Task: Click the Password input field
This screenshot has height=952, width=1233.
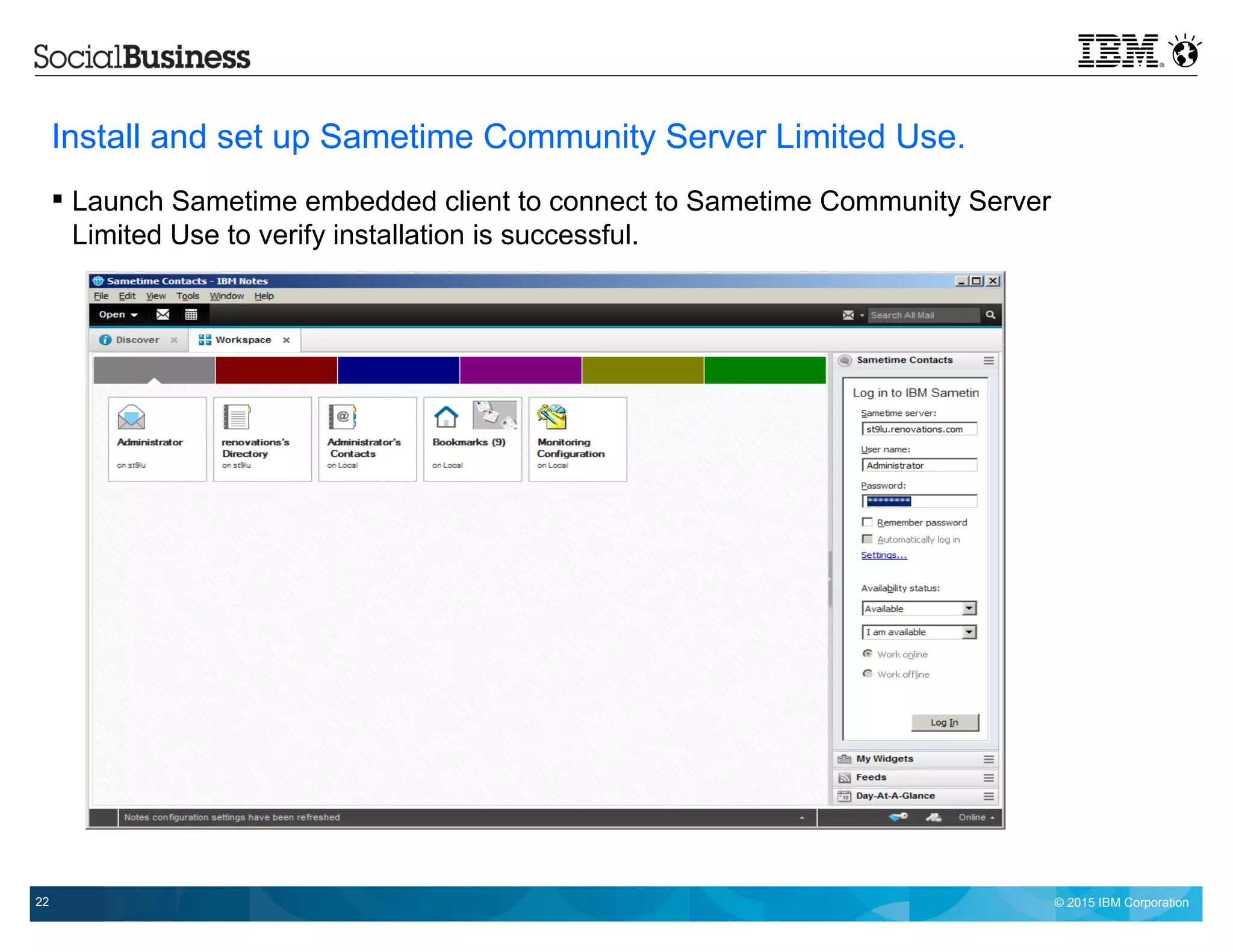Action: [x=919, y=501]
